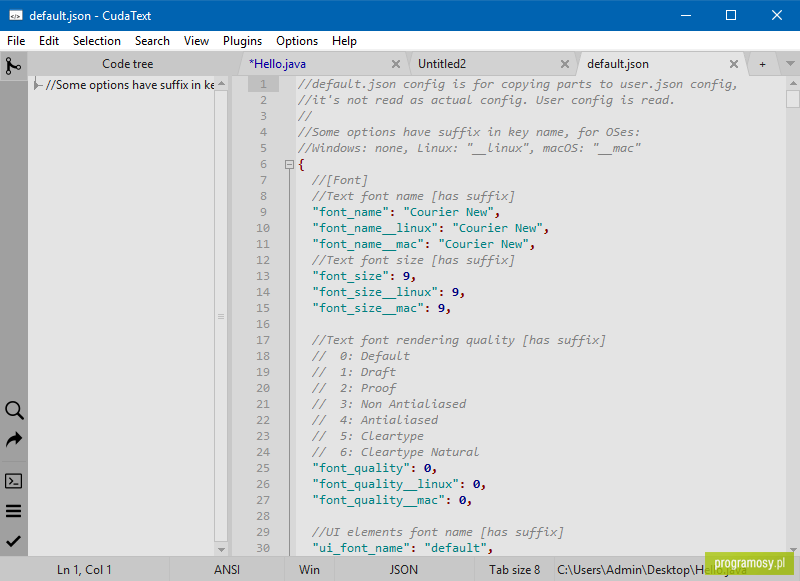Close the default.json tab
Image resolution: width=800 pixels, height=581 pixels.
(x=734, y=64)
